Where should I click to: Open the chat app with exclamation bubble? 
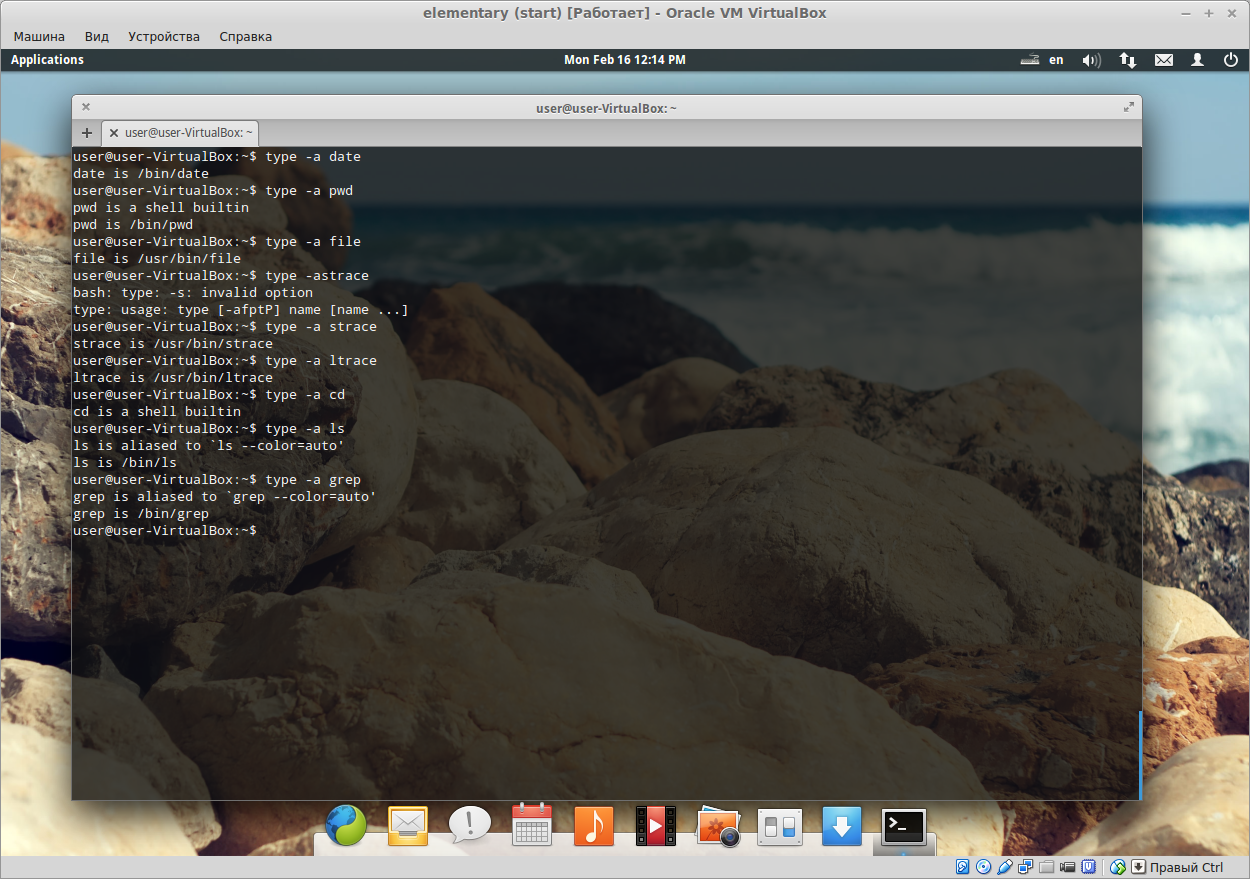click(470, 826)
